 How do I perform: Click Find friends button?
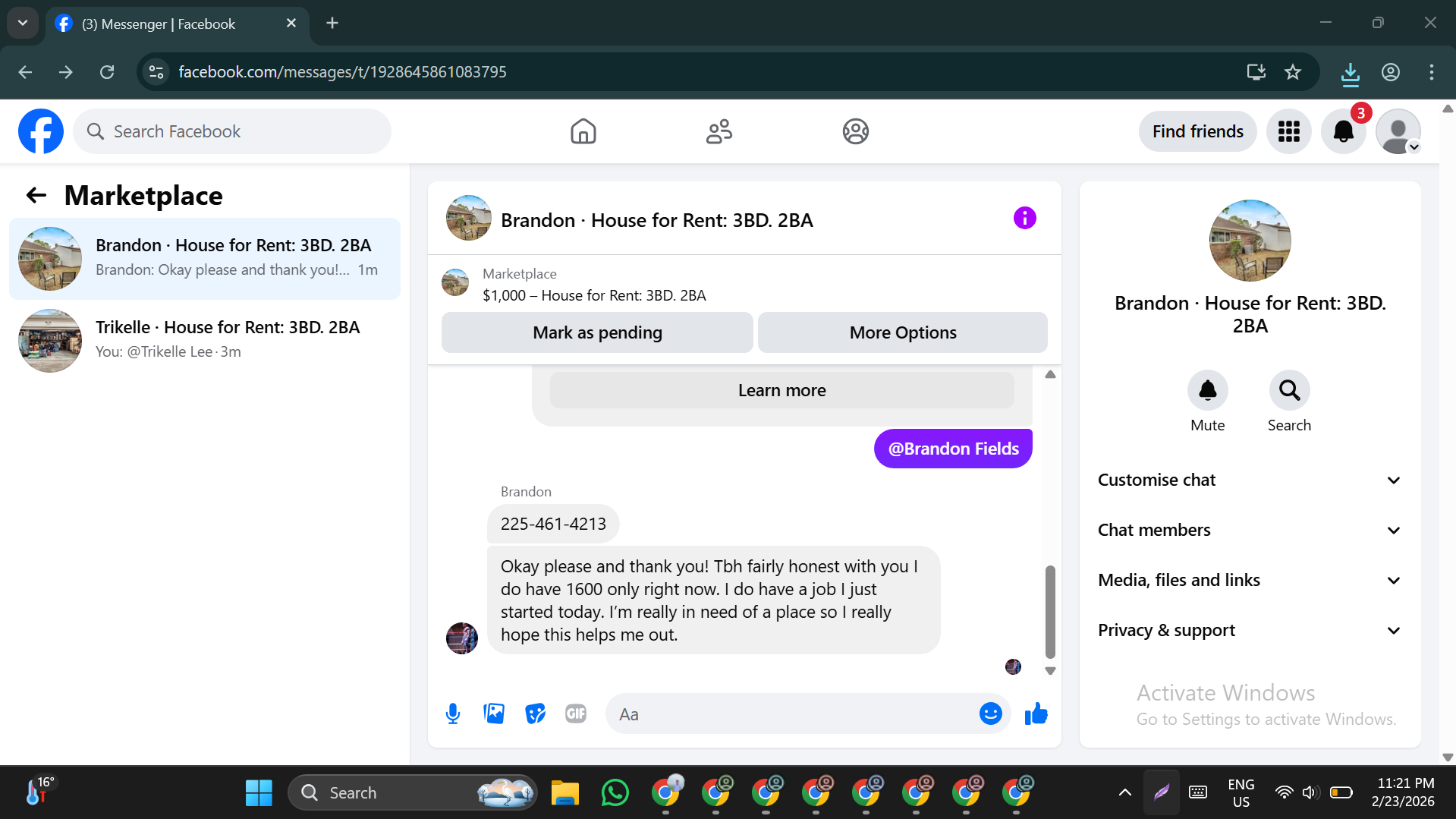1197,131
